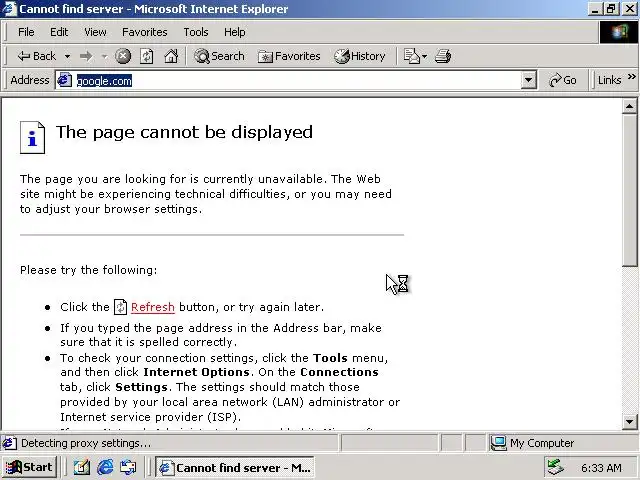Open the View menu
640x480 pixels.
pyautogui.click(x=95, y=32)
